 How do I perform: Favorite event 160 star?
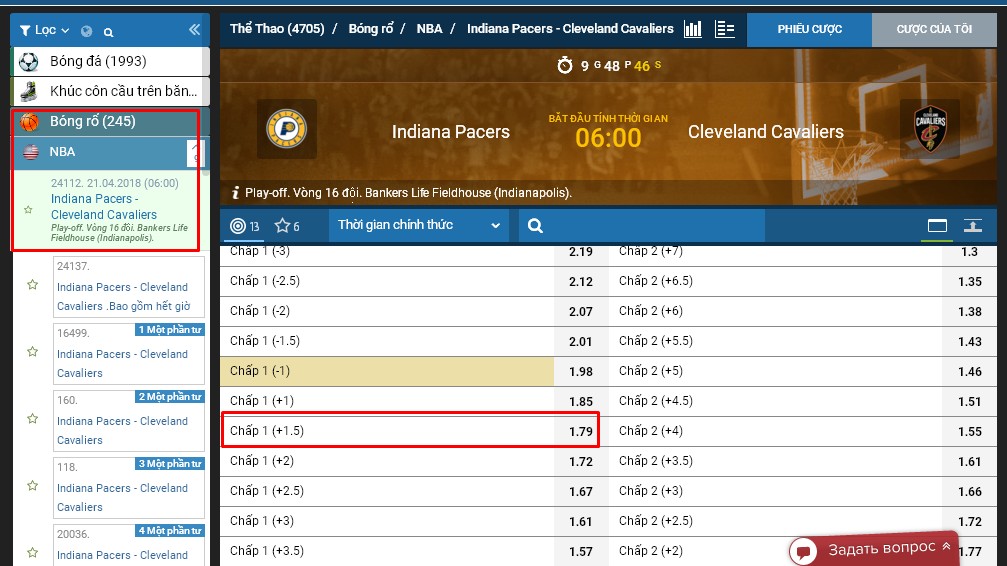click(33, 419)
